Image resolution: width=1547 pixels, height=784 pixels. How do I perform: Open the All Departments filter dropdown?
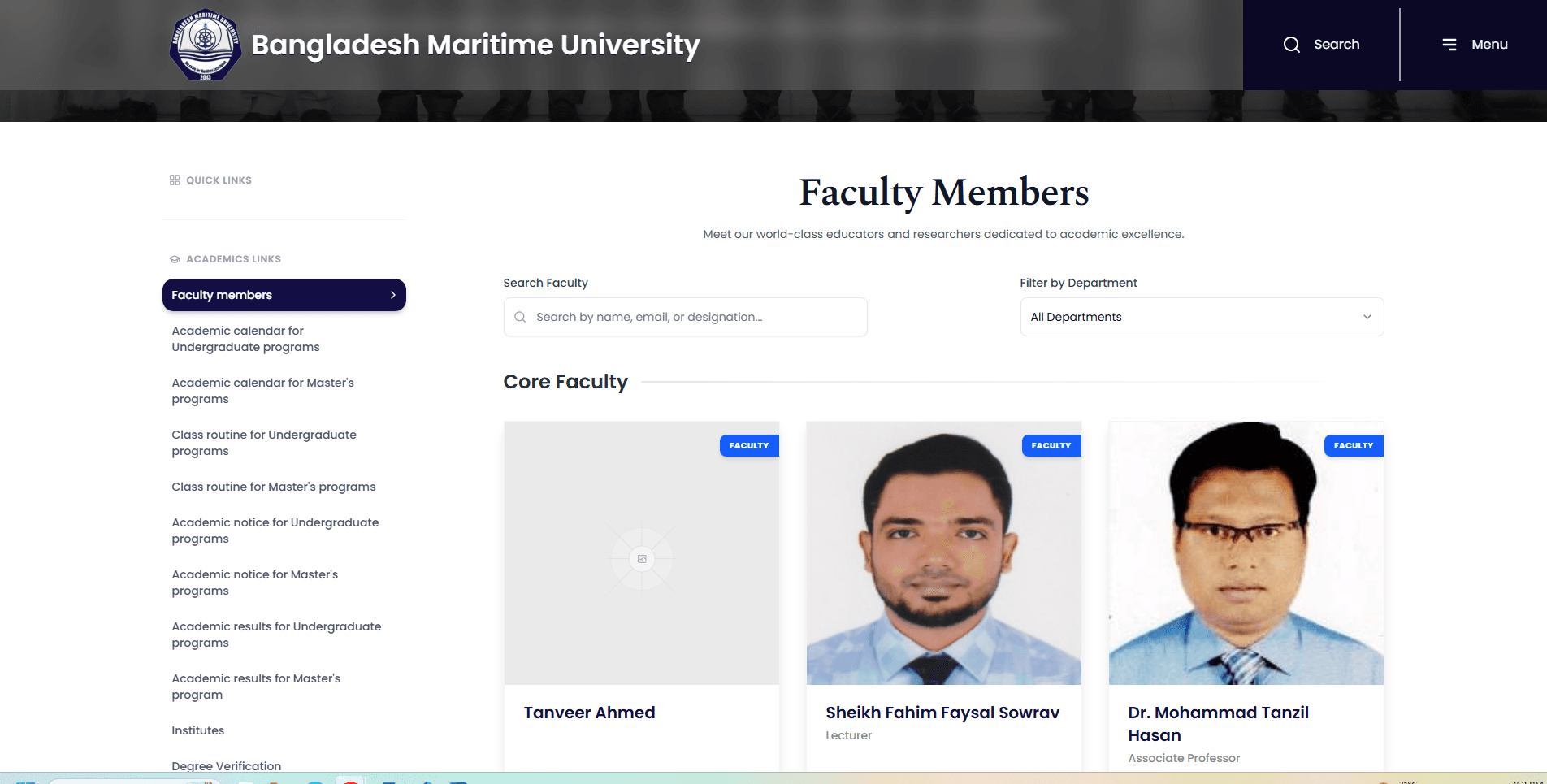click(1202, 317)
